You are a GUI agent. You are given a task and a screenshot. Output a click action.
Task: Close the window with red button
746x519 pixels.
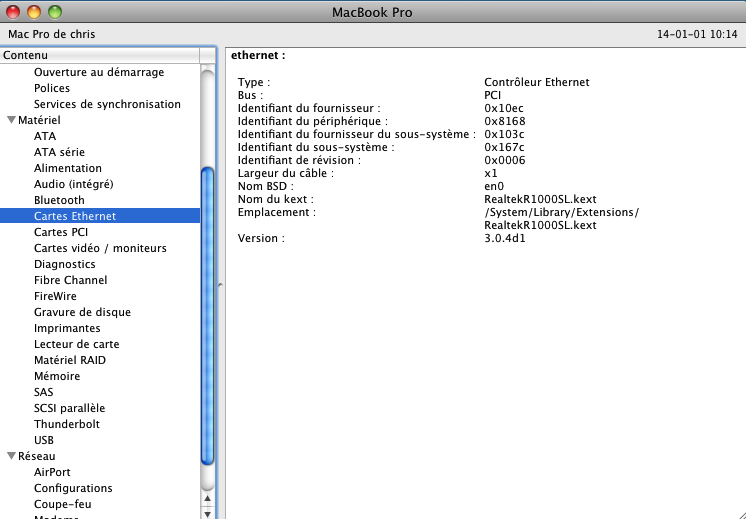[x=13, y=12]
